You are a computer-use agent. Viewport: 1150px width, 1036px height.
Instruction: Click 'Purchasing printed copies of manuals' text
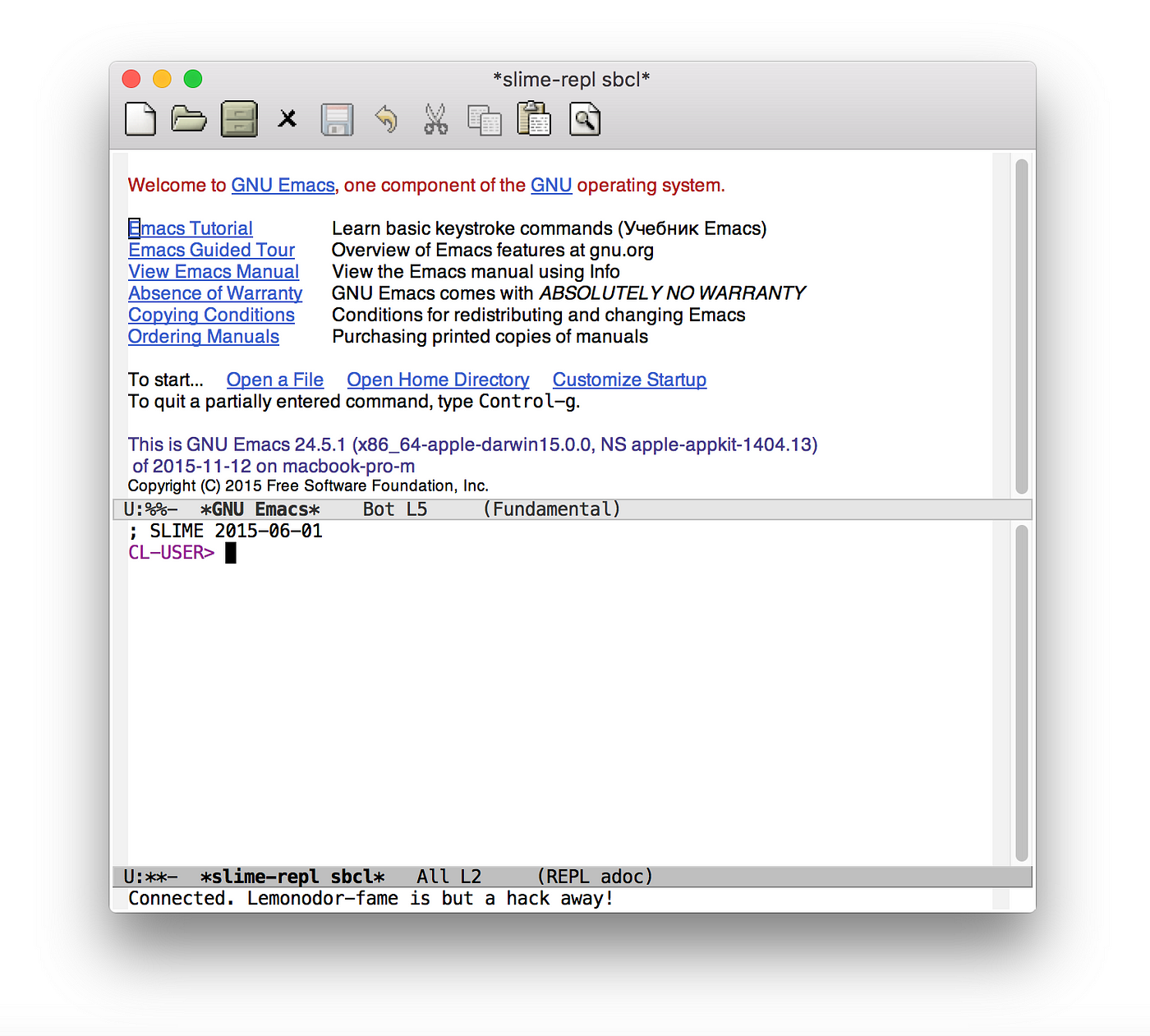tap(490, 337)
